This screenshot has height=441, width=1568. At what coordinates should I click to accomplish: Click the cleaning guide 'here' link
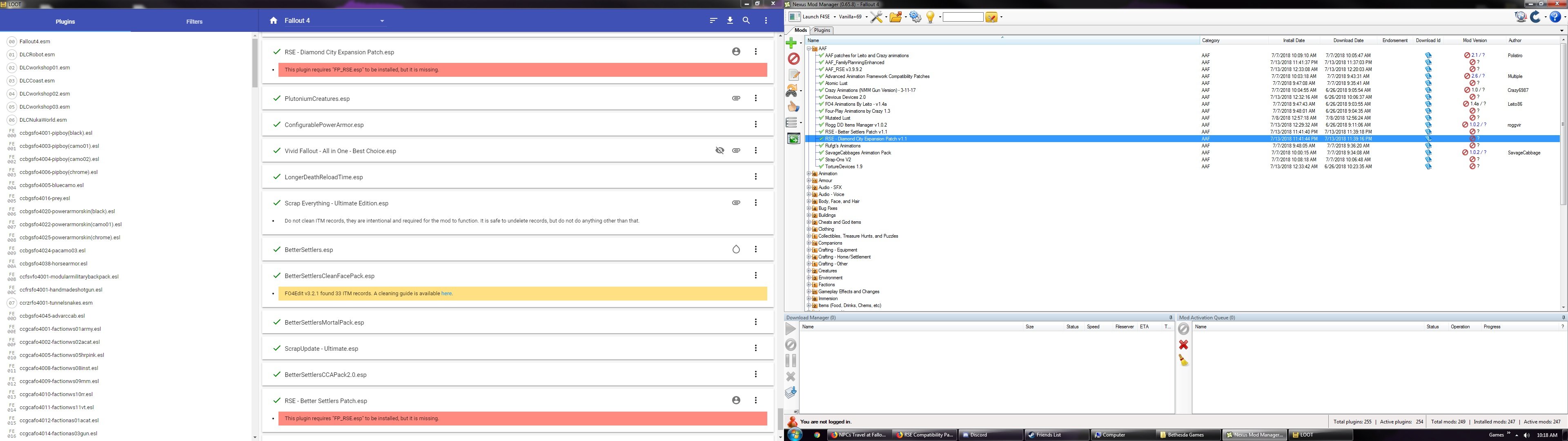(x=446, y=294)
